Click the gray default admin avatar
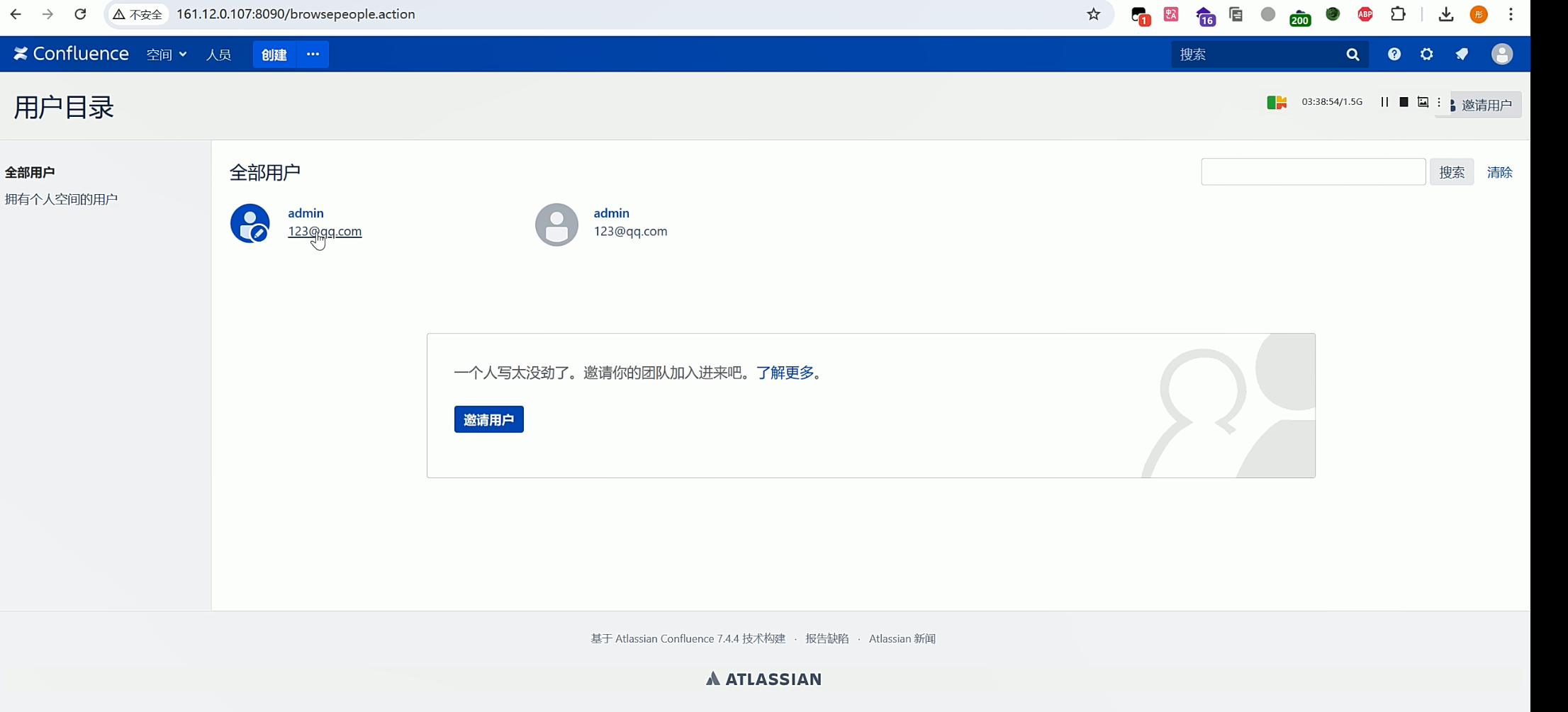Image resolution: width=1568 pixels, height=712 pixels. pos(556,225)
